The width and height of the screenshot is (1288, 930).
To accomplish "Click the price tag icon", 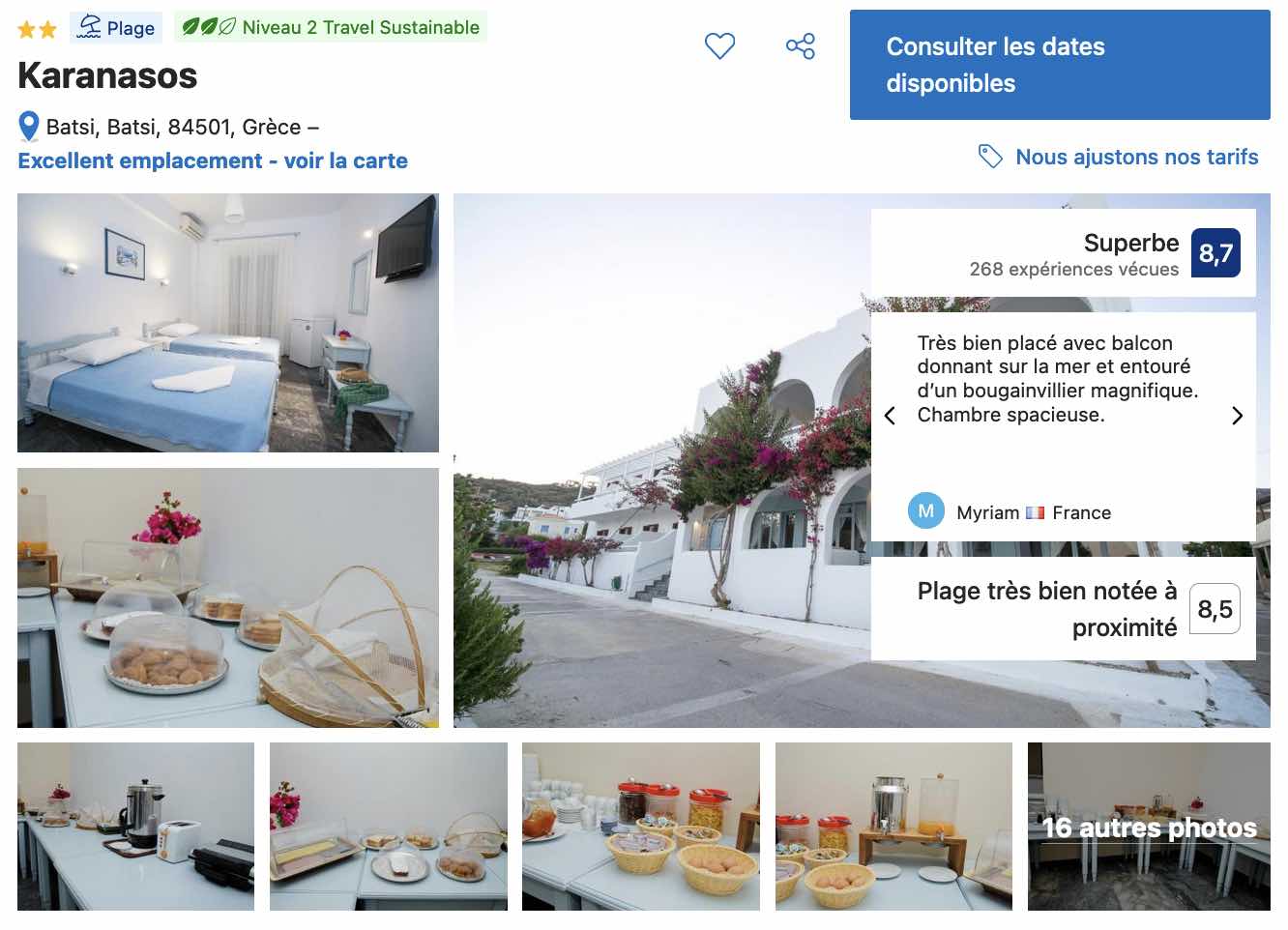I will (x=990, y=156).
